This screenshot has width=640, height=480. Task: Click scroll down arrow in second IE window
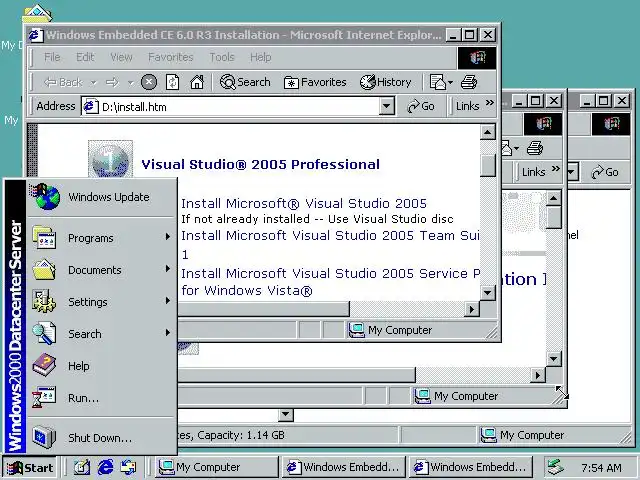coord(554,359)
